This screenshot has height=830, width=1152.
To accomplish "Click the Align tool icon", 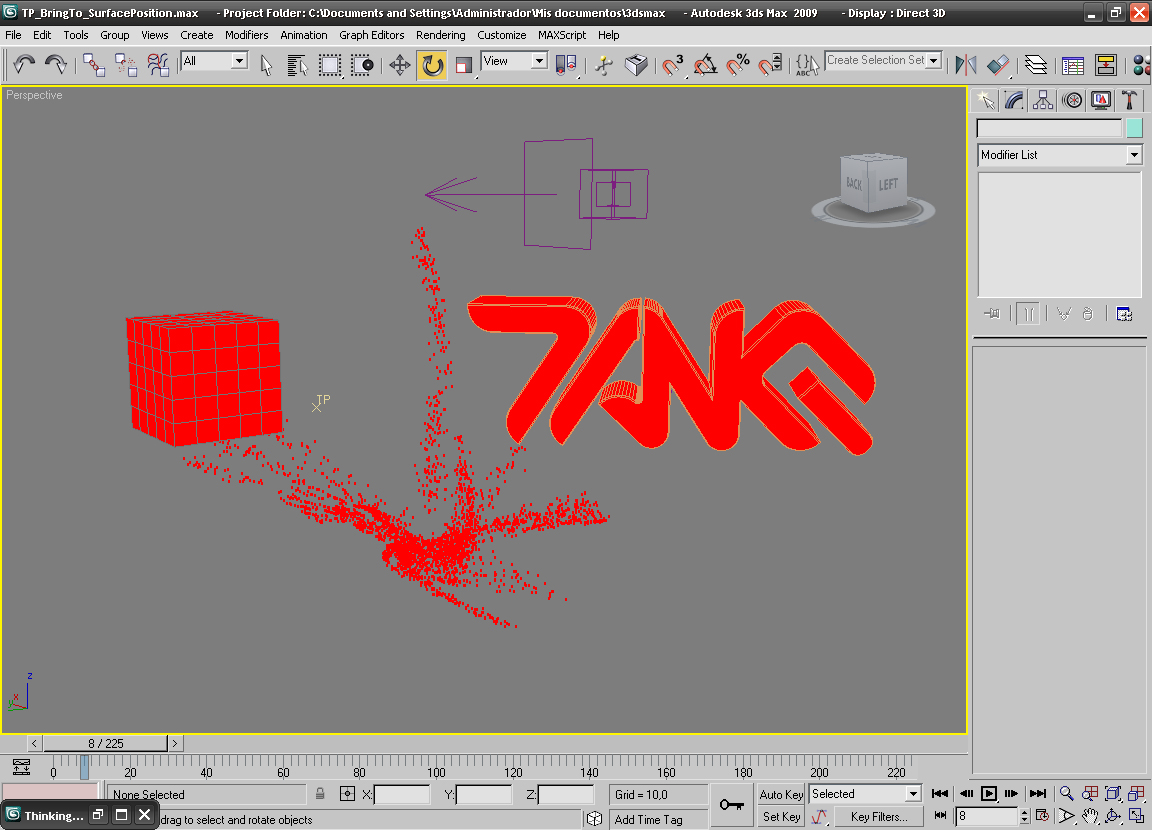I will tap(998, 65).
